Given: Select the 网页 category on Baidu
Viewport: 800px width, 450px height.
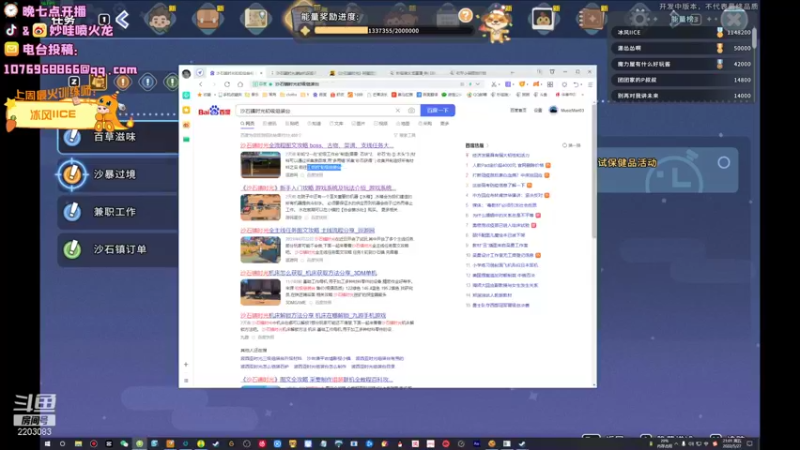Looking at the screenshot, I should click(247, 123).
